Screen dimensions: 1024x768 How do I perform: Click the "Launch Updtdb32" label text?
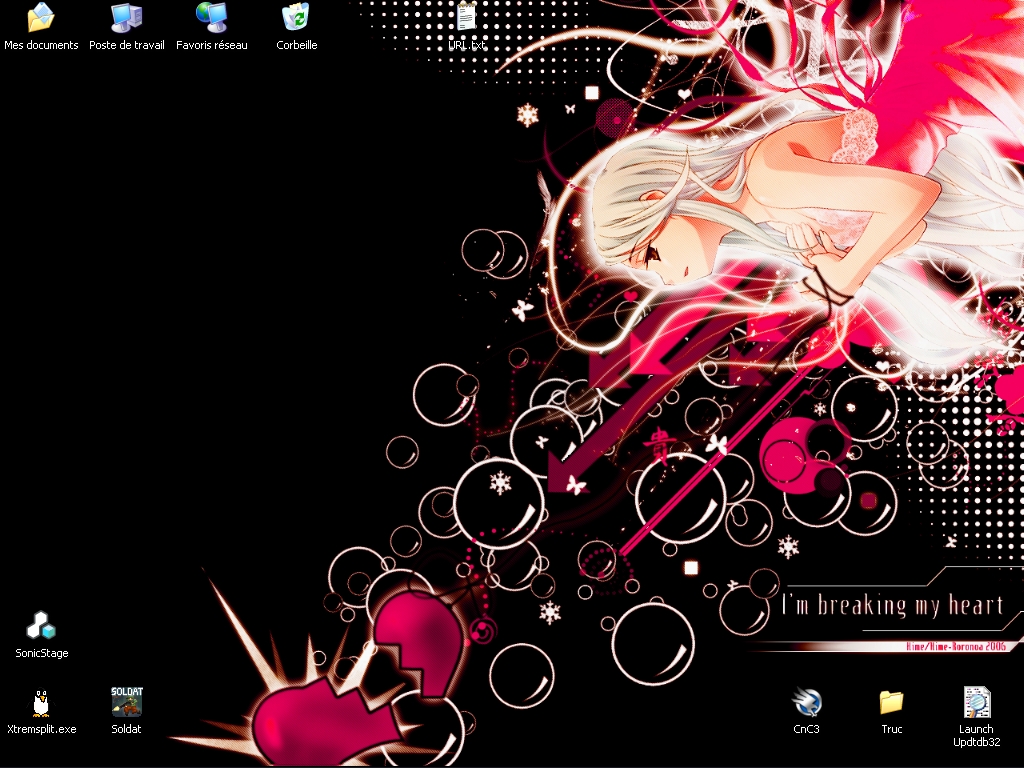click(x=976, y=735)
